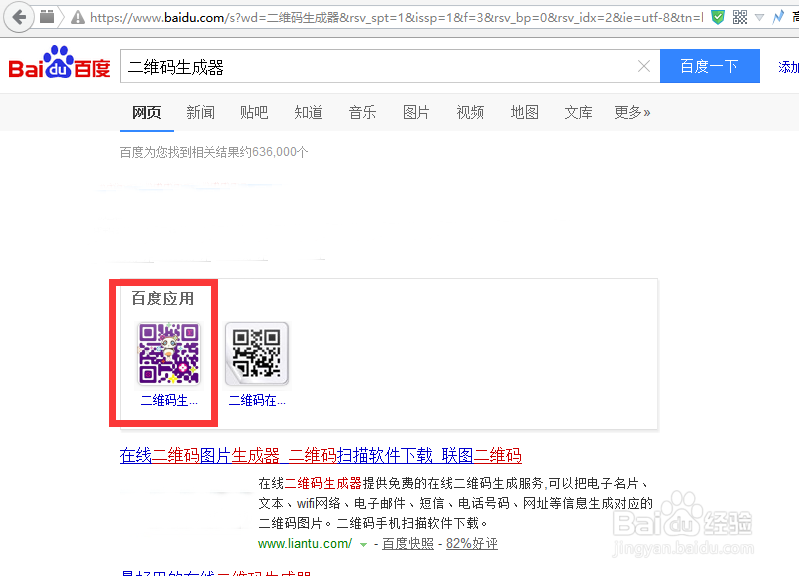The width and height of the screenshot is (799, 576).
Task: Click the blue lightning accelerator icon
Action: tap(778, 17)
